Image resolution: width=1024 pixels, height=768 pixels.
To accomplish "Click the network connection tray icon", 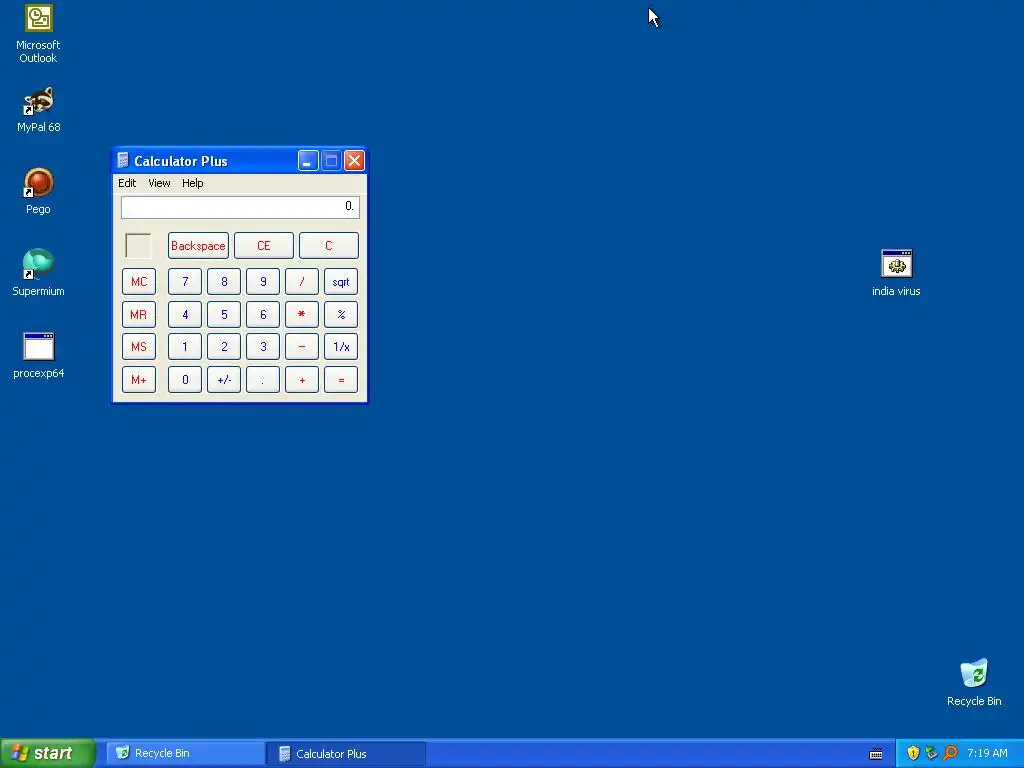I will (931, 753).
